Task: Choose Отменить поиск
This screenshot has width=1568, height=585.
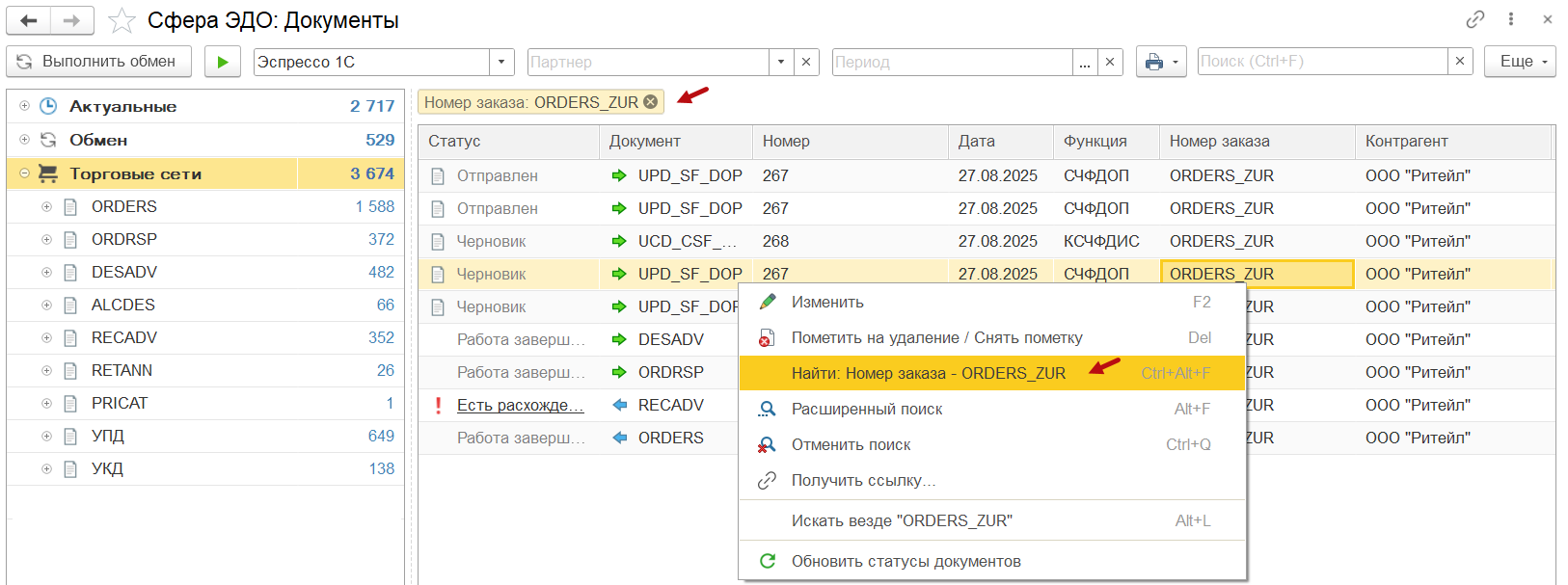Action: coord(992,444)
